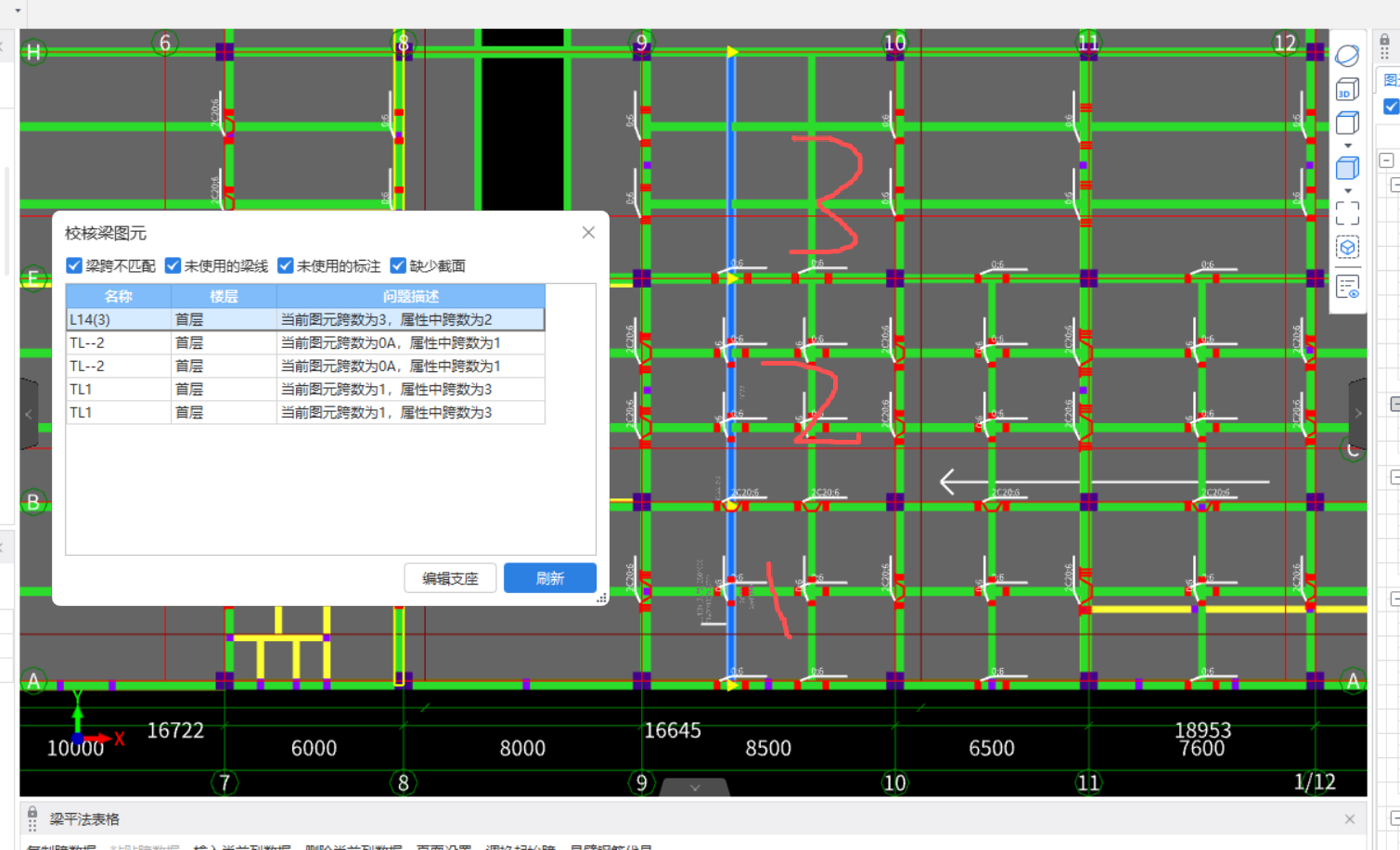1400x850 pixels.
Task: Click the 刷新 button
Action: (549, 578)
